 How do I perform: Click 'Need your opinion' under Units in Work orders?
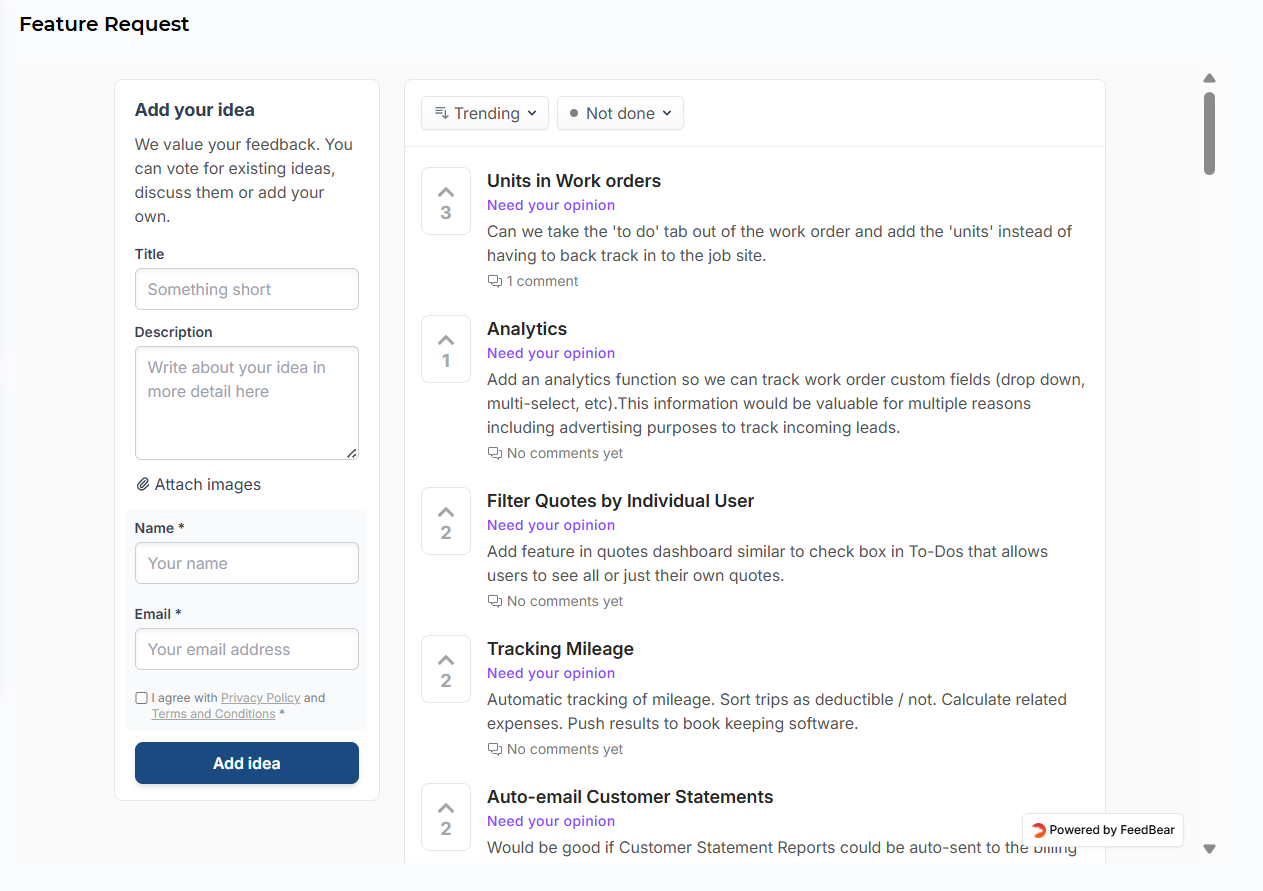(551, 205)
